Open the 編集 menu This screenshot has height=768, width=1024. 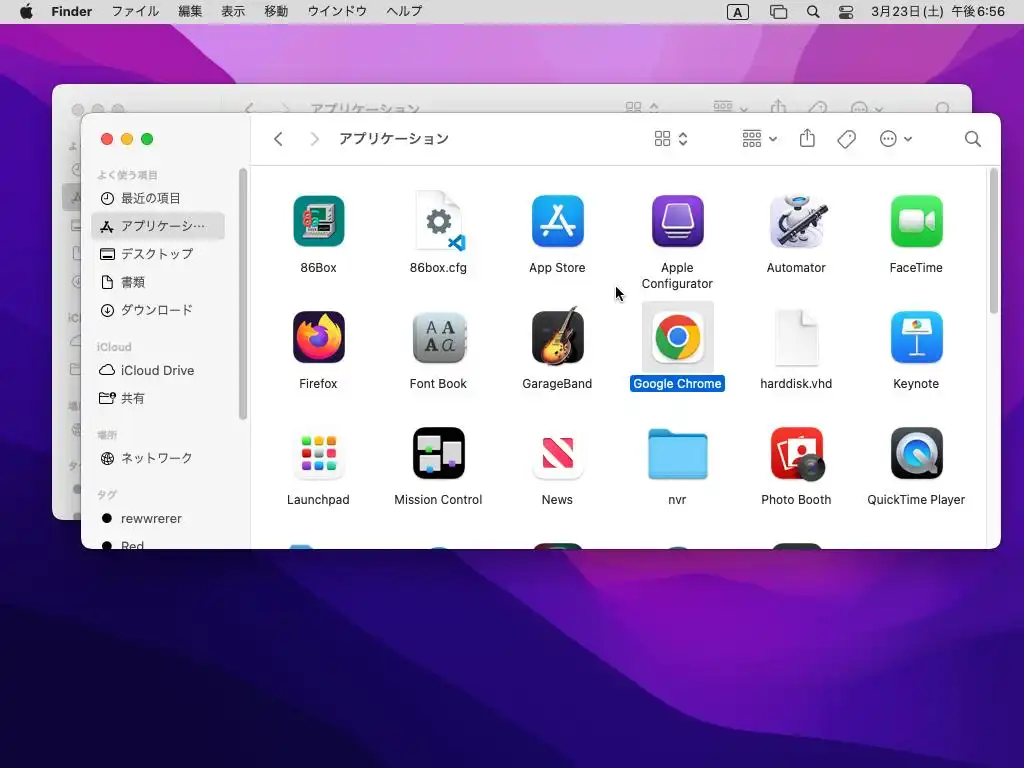tap(190, 11)
